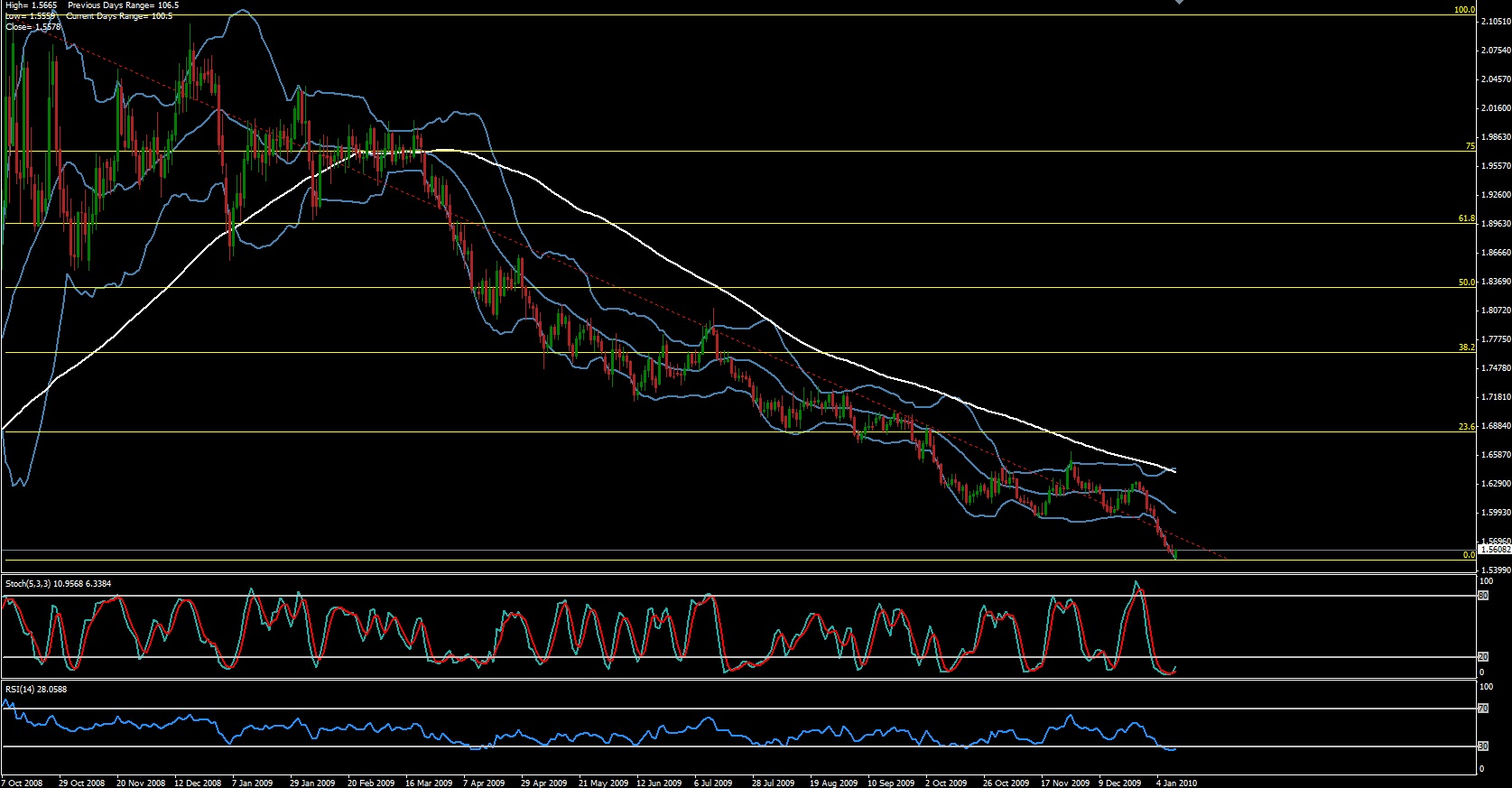
Task: Click the 16 Mar 2009 date label
Action: pos(429,783)
